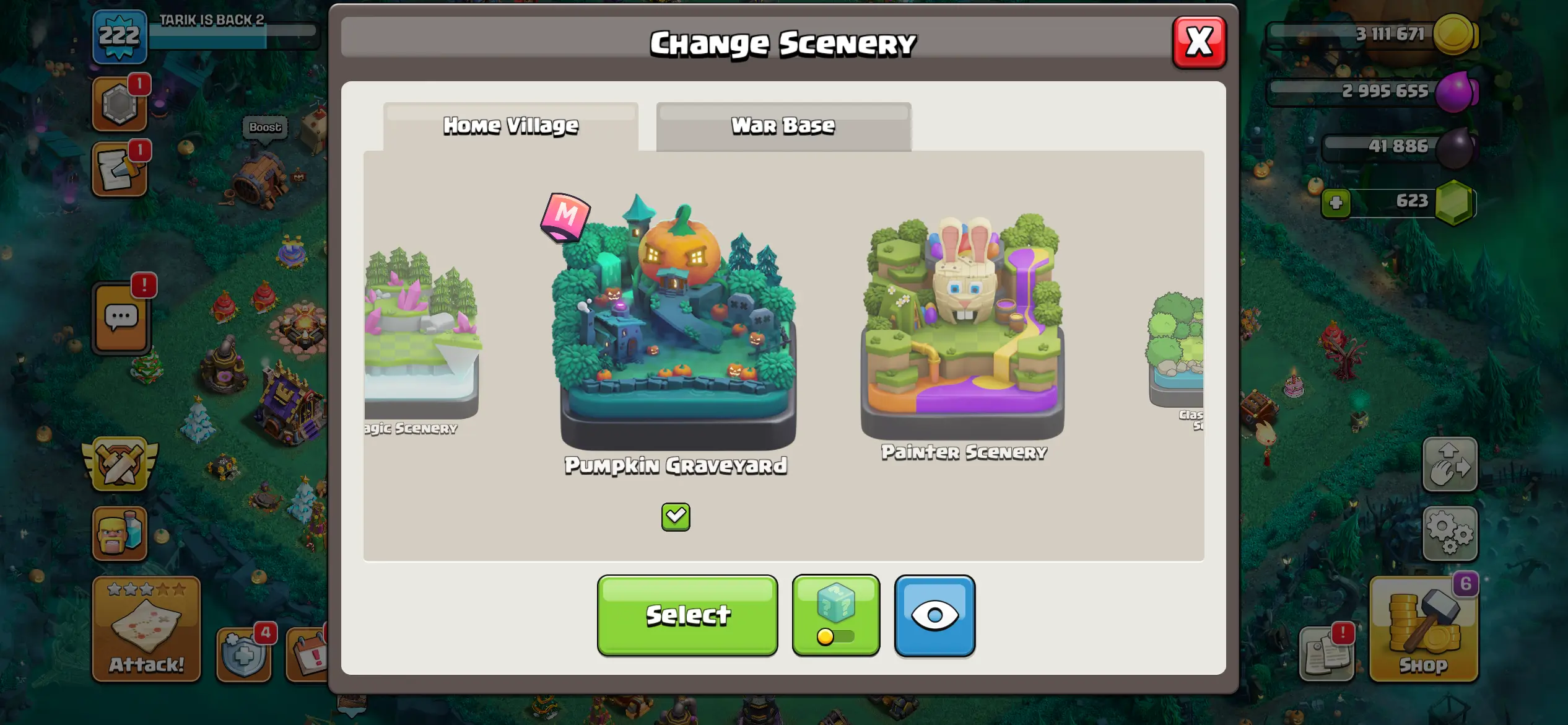Close the Change Scenery dialog
Viewport: 1568px width, 725px height.
click(1200, 42)
